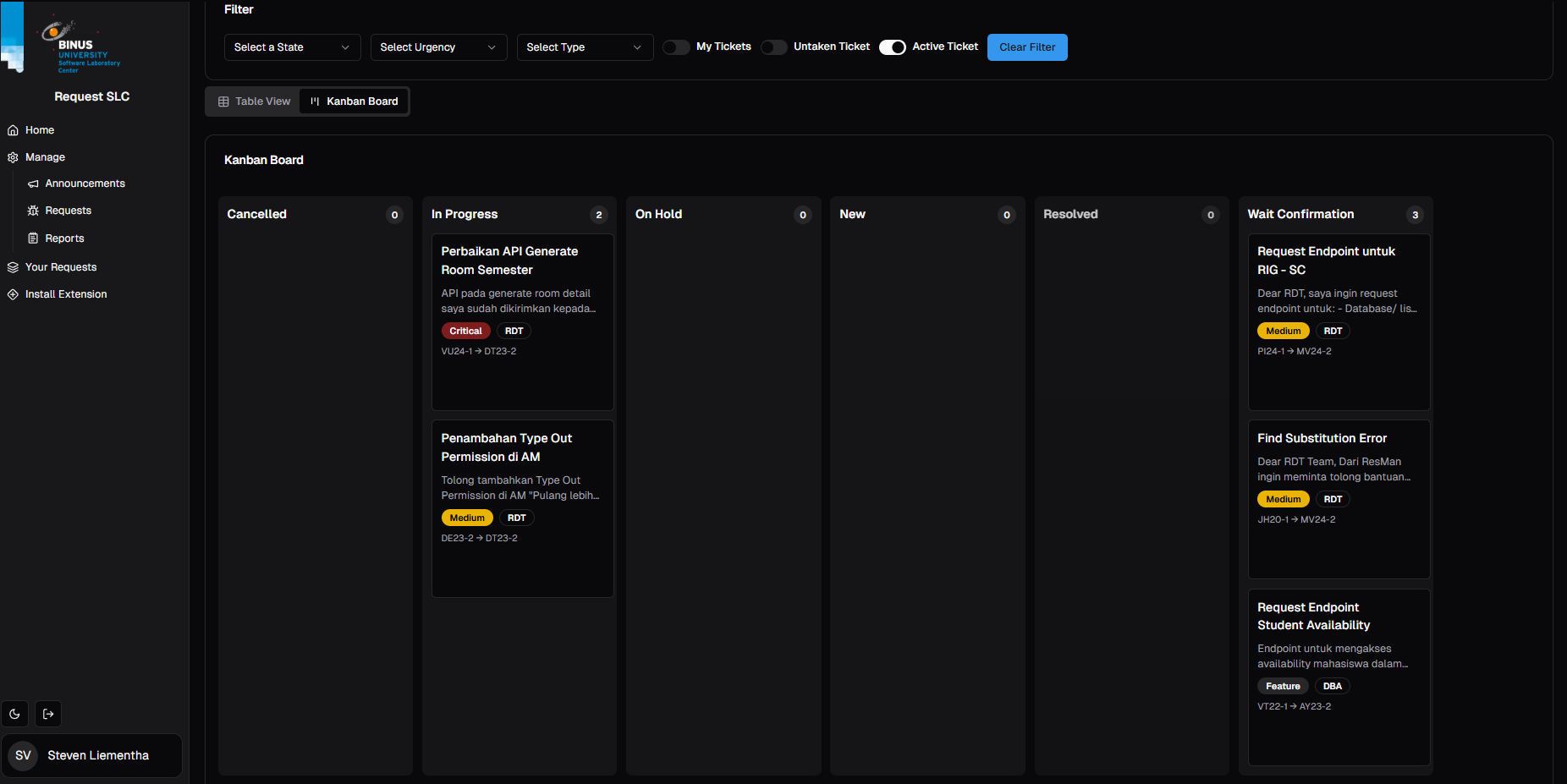Click the logout icon near the bottom
Viewport: 1567px width, 784px height.
(48, 713)
